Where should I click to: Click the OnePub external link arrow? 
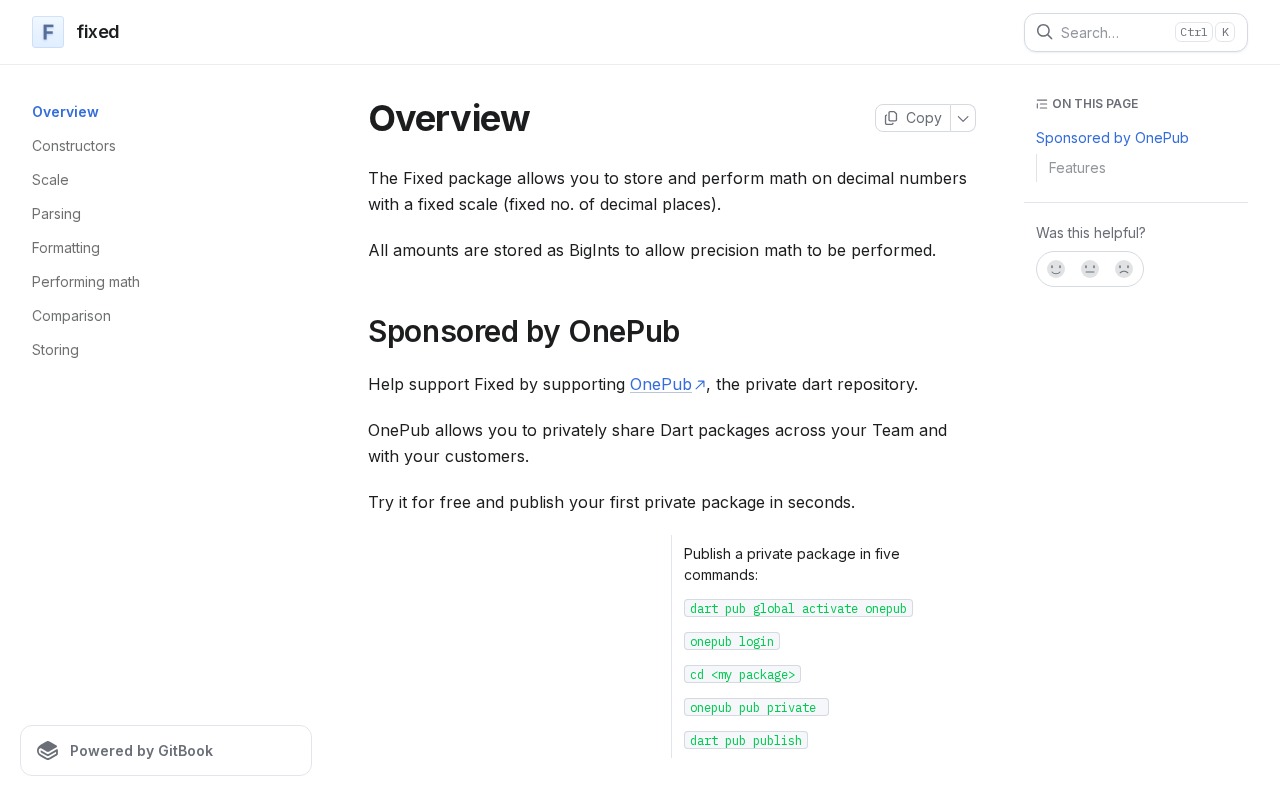pyautogui.click(x=700, y=385)
